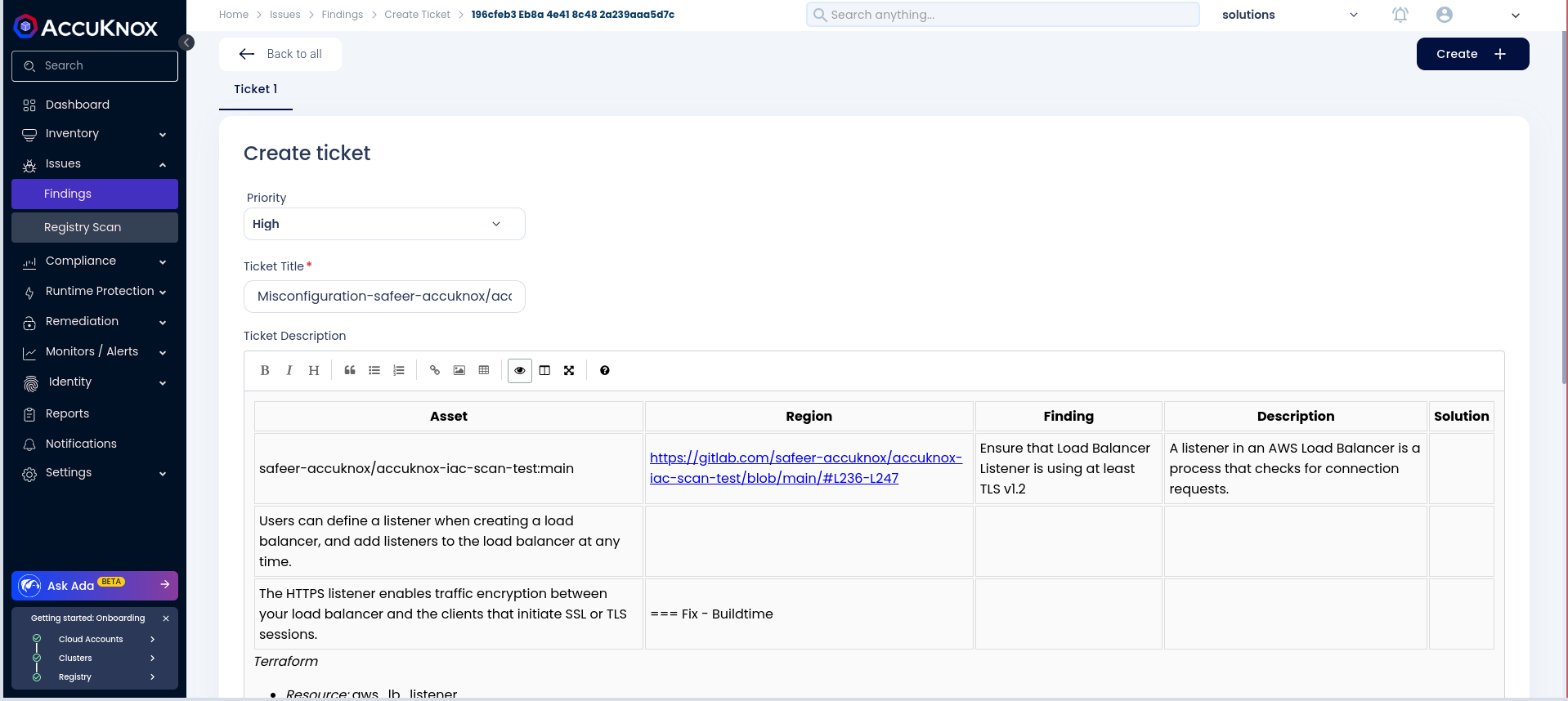Insert heading with H icon

coord(314,370)
